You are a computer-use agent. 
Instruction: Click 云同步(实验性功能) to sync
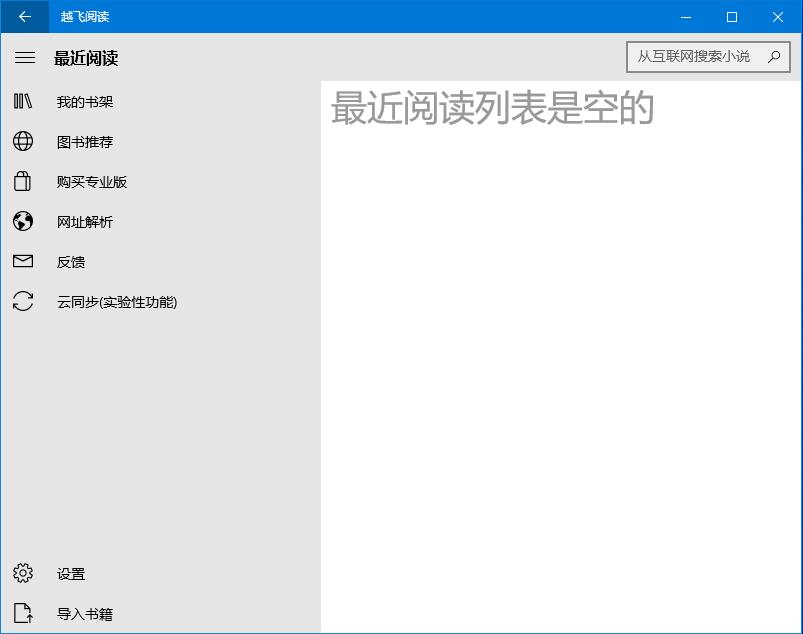click(x=116, y=301)
